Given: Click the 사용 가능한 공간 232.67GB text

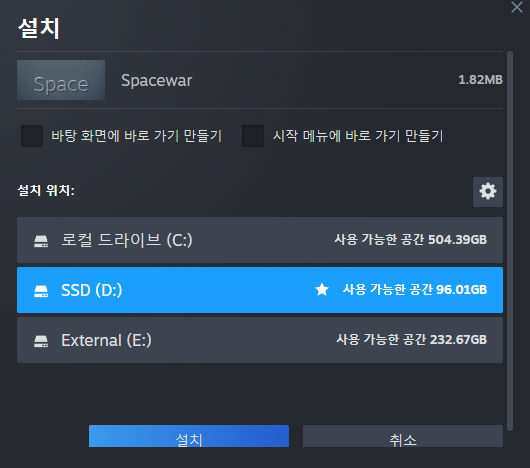Looking at the screenshot, I should [x=411, y=340].
